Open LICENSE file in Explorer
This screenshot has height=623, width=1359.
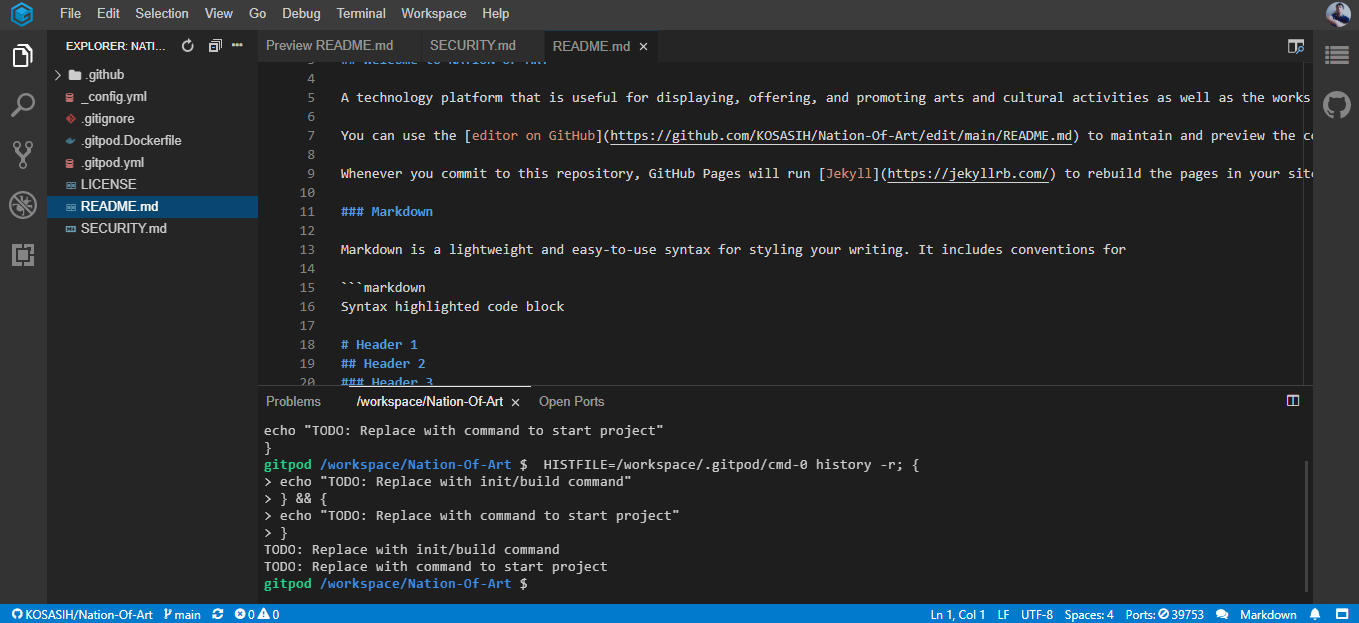pyautogui.click(x=108, y=185)
